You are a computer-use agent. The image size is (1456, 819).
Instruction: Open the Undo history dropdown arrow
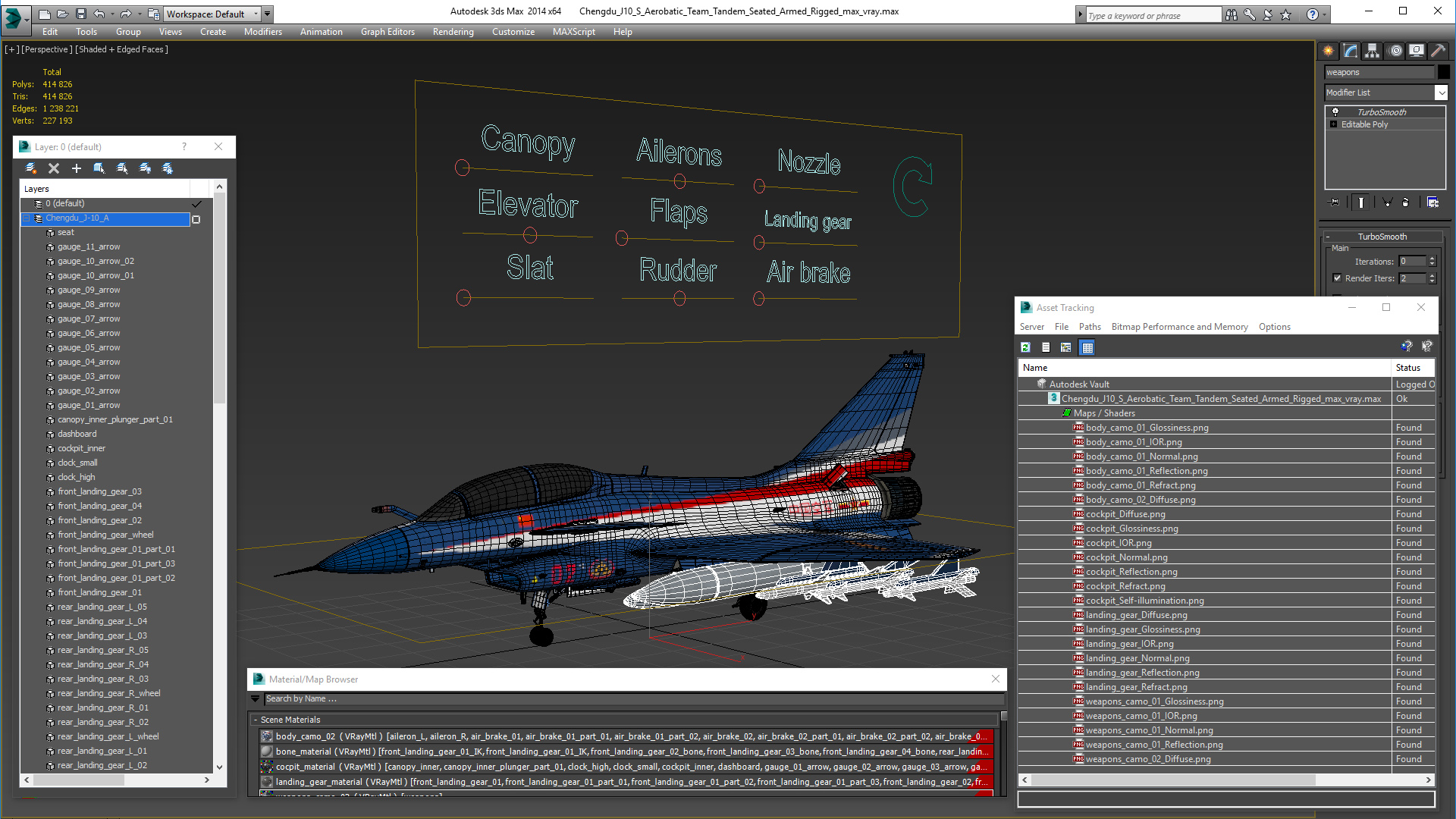[x=112, y=14]
